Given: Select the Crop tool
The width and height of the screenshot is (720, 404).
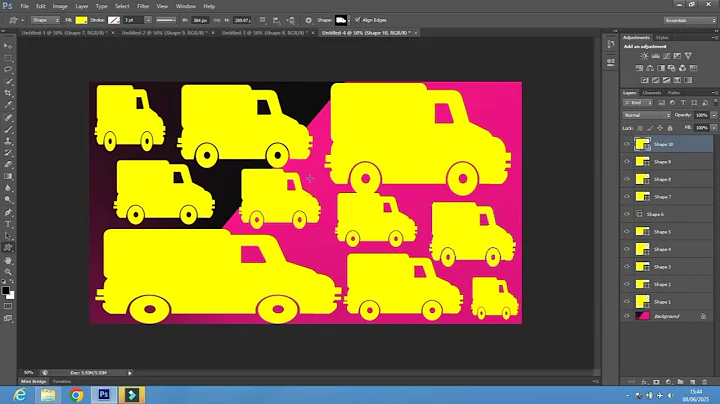Looking at the screenshot, I should [8, 93].
